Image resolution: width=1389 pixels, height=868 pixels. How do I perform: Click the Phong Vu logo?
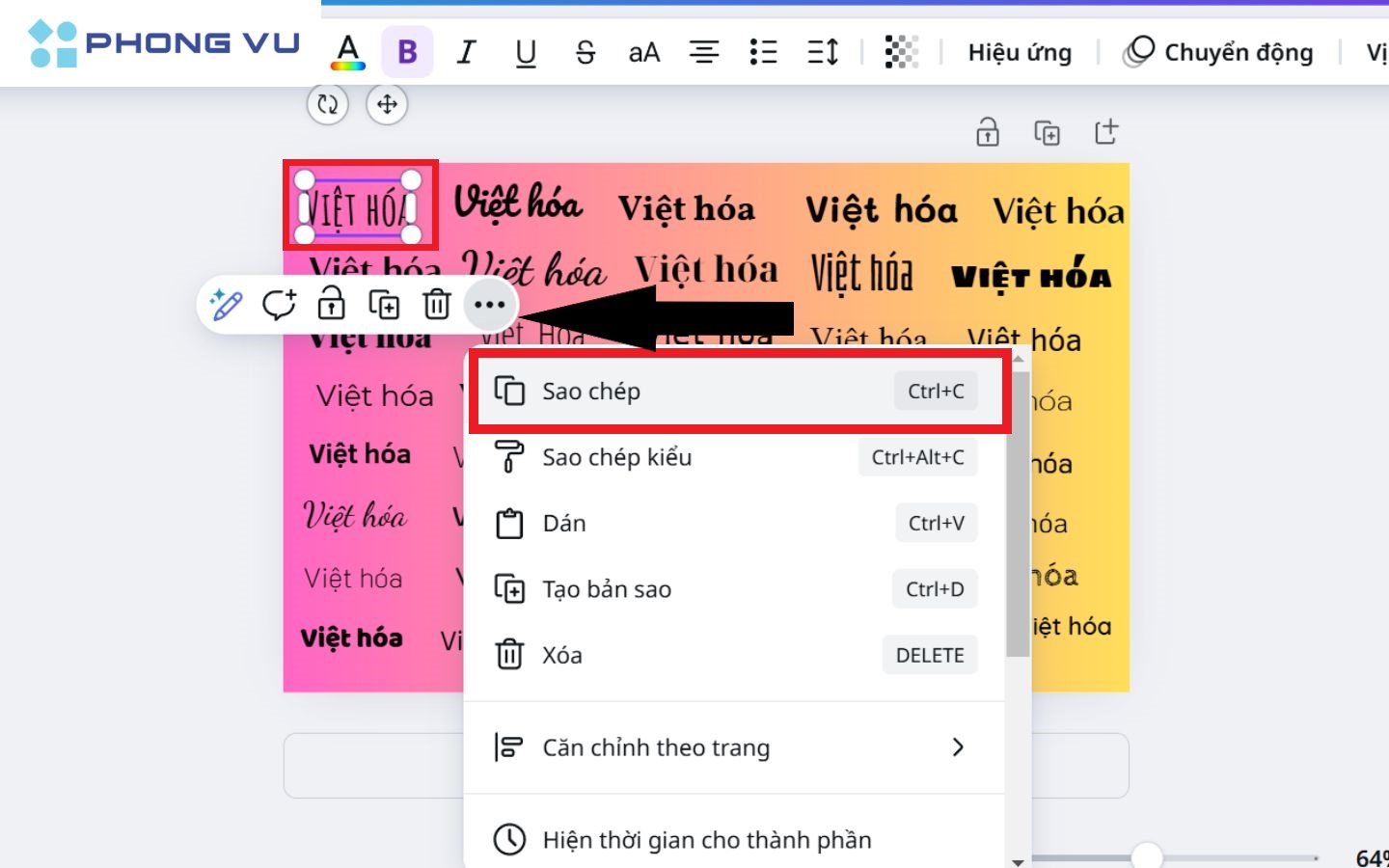point(163,43)
